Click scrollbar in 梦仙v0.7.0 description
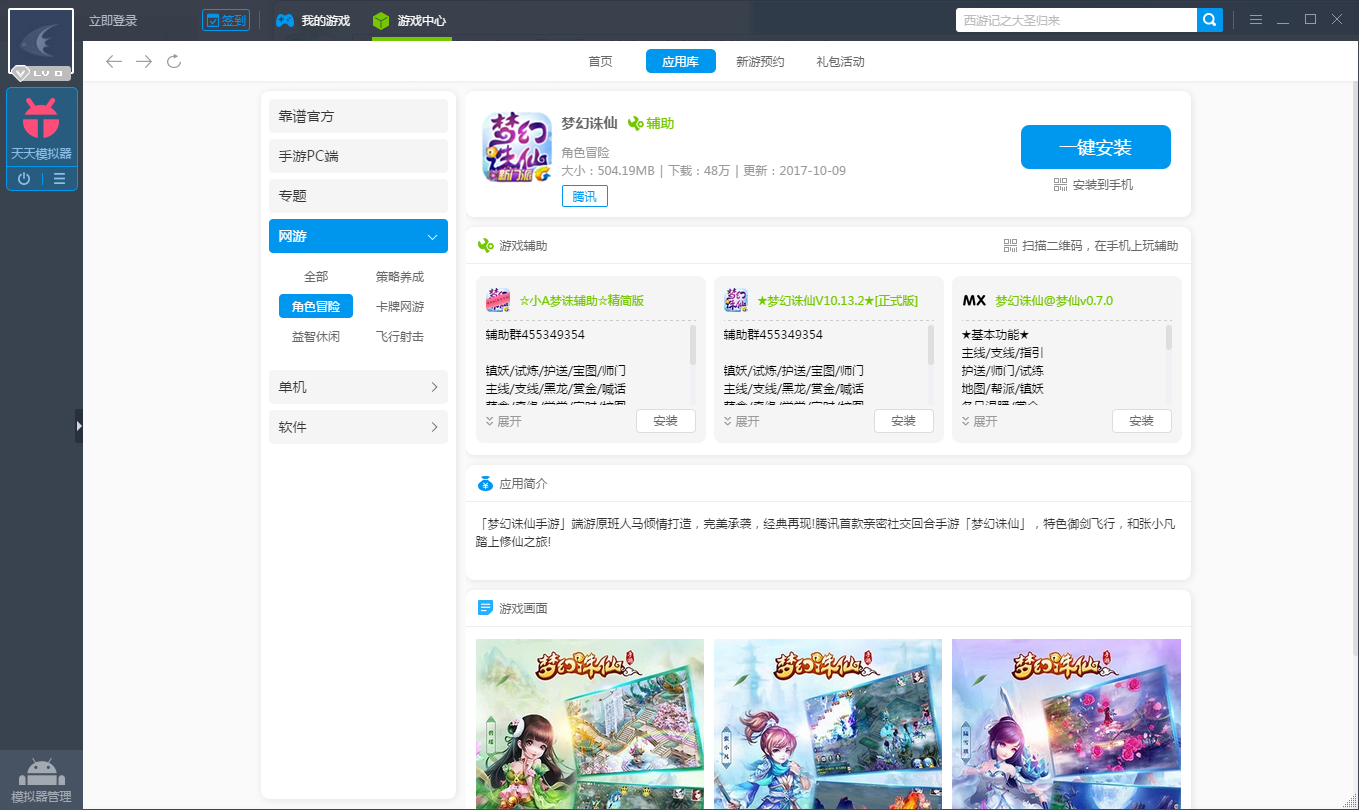Viewport: 1359px width, 810px height. (1169, 337)
